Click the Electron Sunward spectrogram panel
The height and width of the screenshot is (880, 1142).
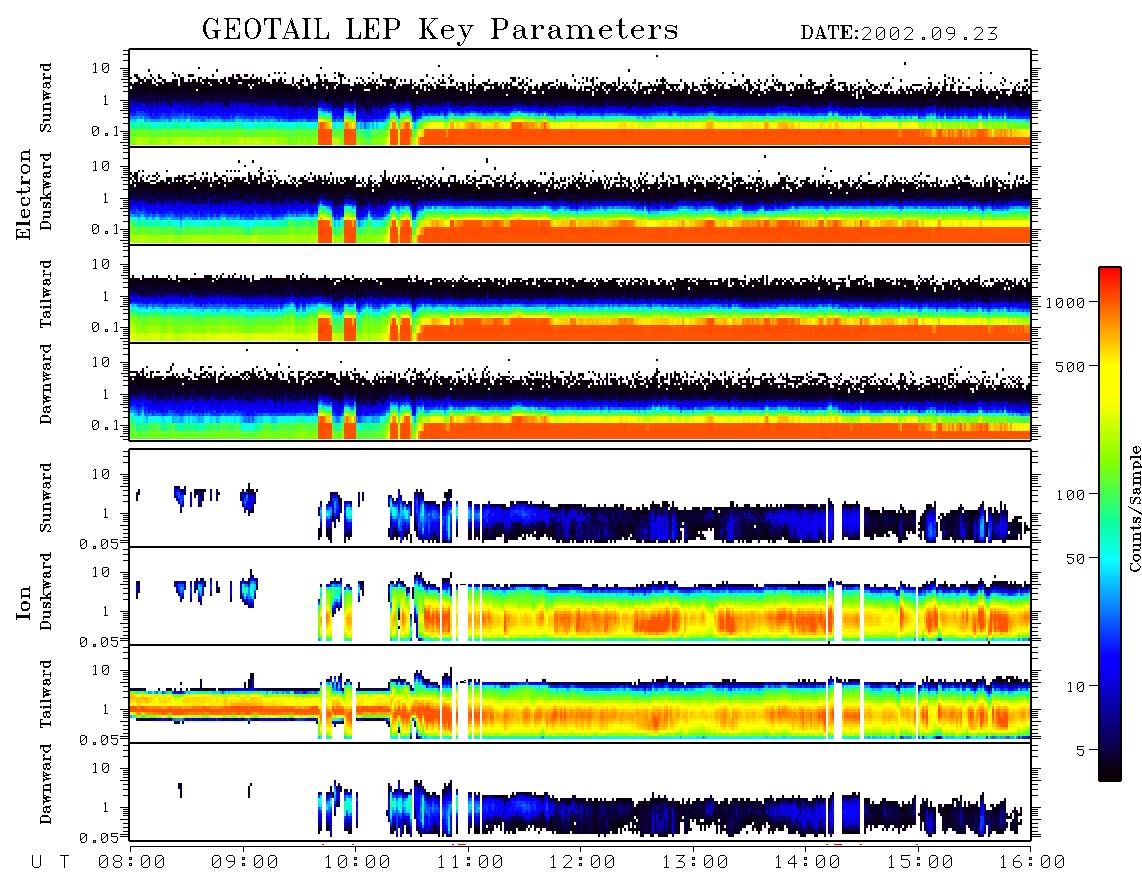580,98
